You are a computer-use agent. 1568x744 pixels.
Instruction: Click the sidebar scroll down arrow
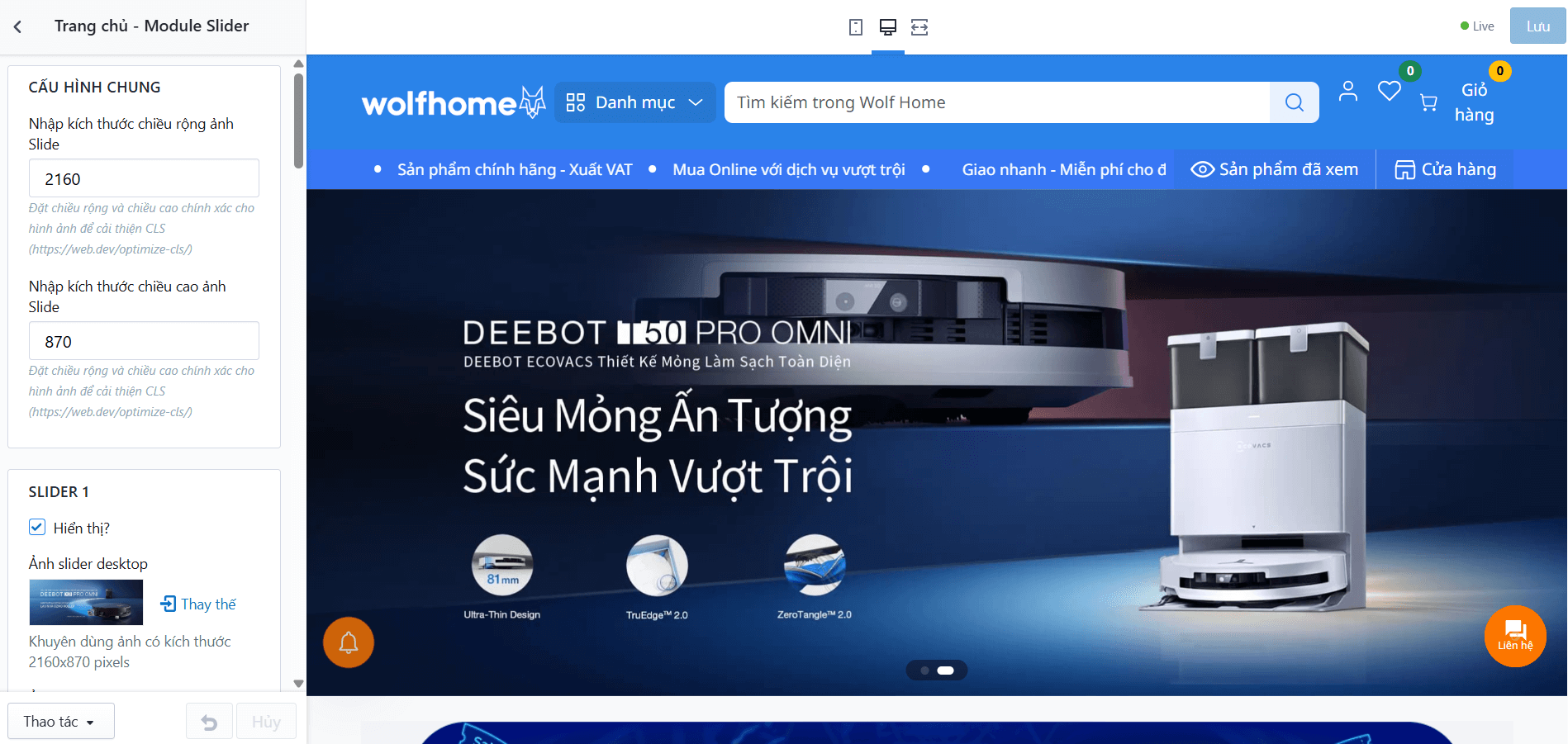click(x=299, y=684)
